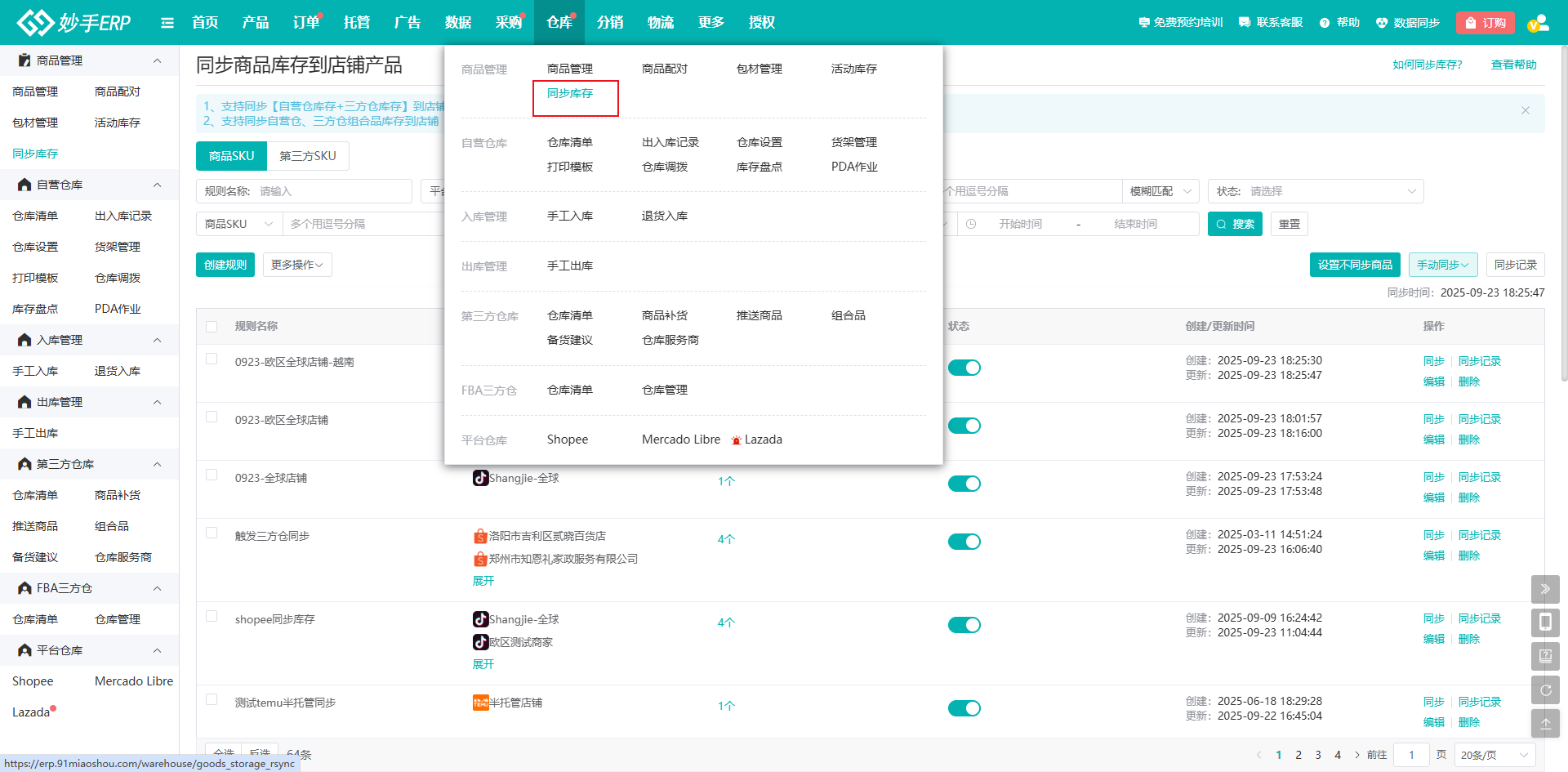Image resolution: width=1568 pixels, height=772 pixels.
Task: Click the 帮助 question mark in header
Action: pyautogui.click(x=1325, y=23)
